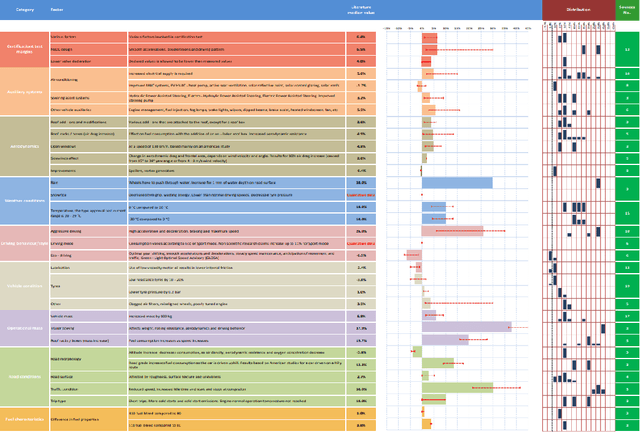
Task: Click the Category column header
Action: [x=30, y=10]
